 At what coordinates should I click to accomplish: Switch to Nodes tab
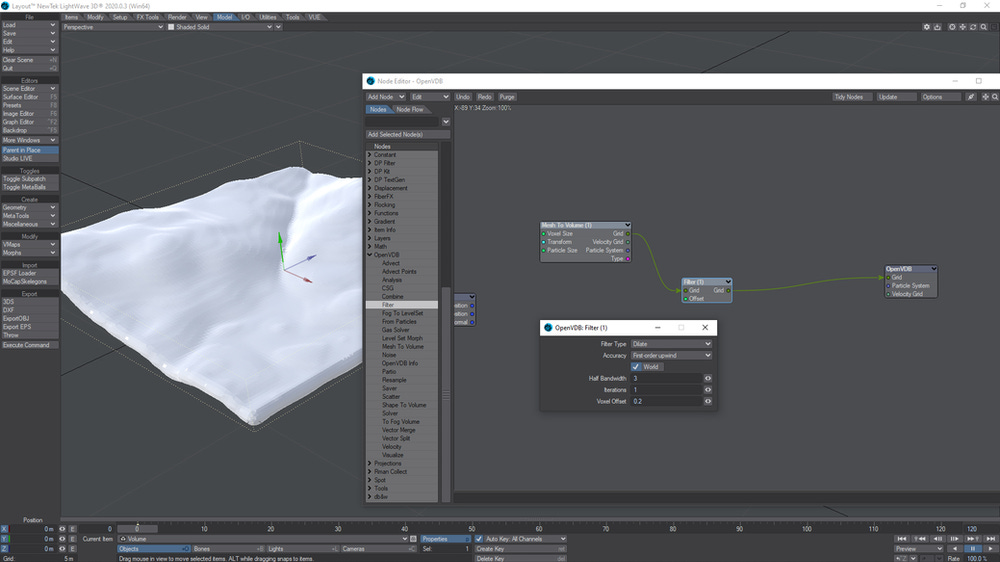click(378, 109)
